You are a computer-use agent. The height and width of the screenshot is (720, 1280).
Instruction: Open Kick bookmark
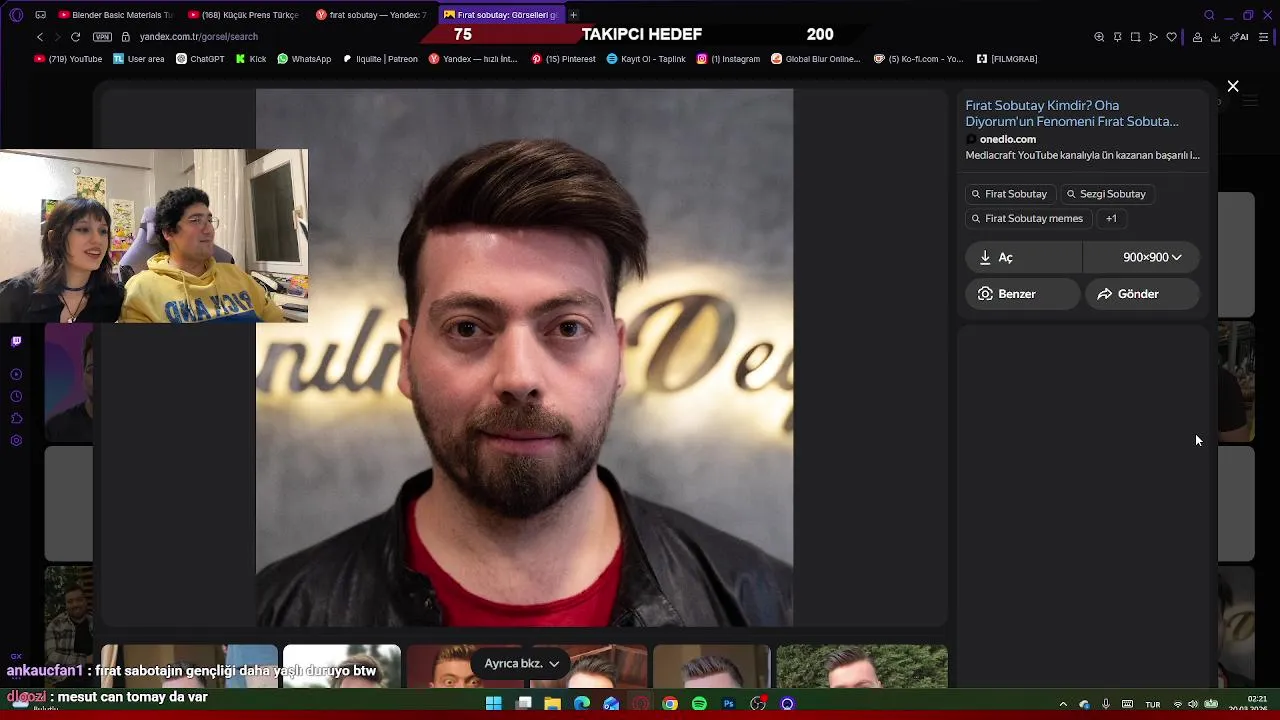(251, 59)
